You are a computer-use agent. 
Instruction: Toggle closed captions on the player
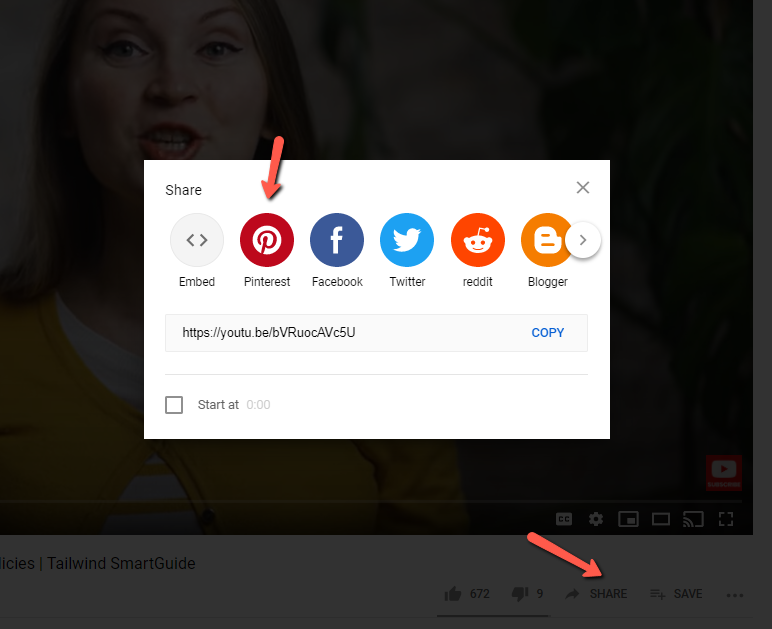(564, 519)
